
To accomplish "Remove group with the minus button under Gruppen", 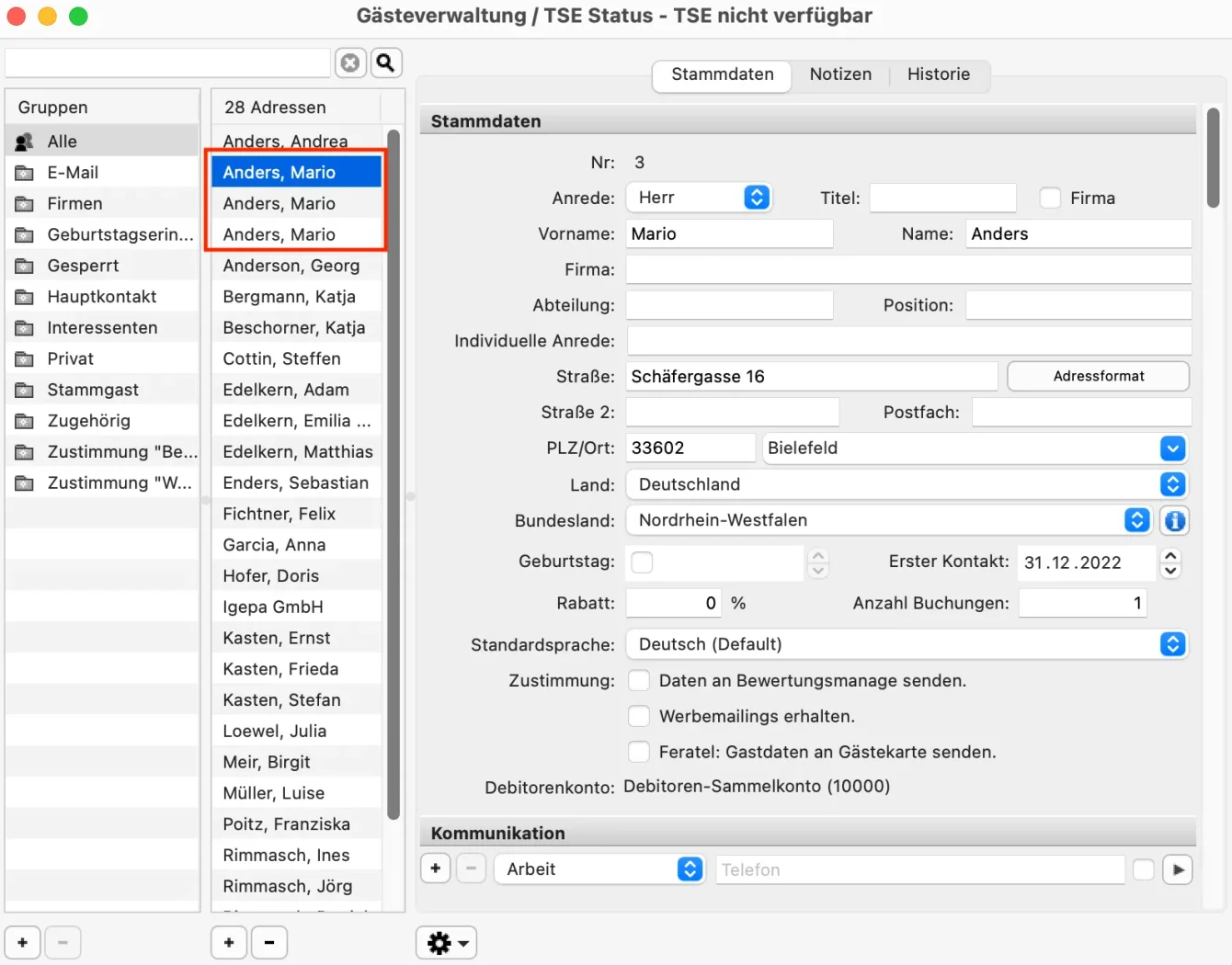I will tap(63, 942).
